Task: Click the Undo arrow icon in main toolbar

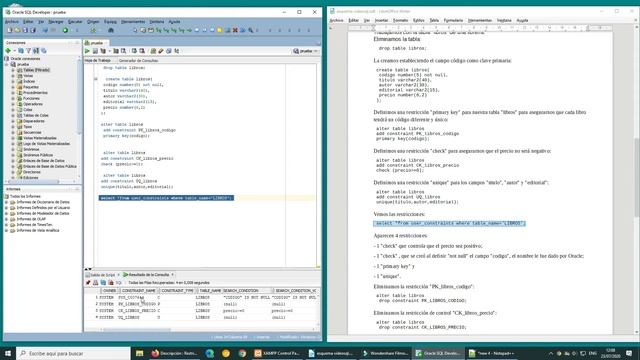Action: [x=45, y=30]
